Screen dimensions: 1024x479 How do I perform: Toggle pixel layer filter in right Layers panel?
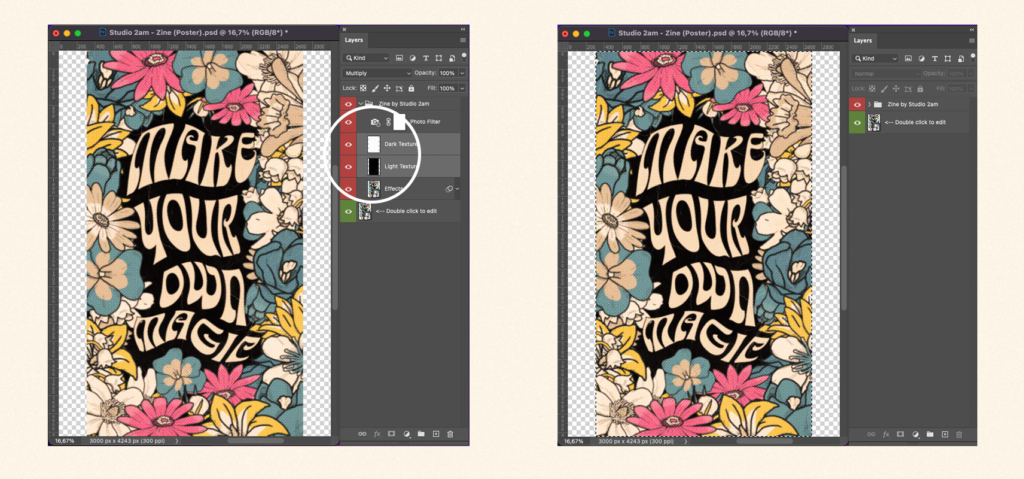click(x=908, y=58)
